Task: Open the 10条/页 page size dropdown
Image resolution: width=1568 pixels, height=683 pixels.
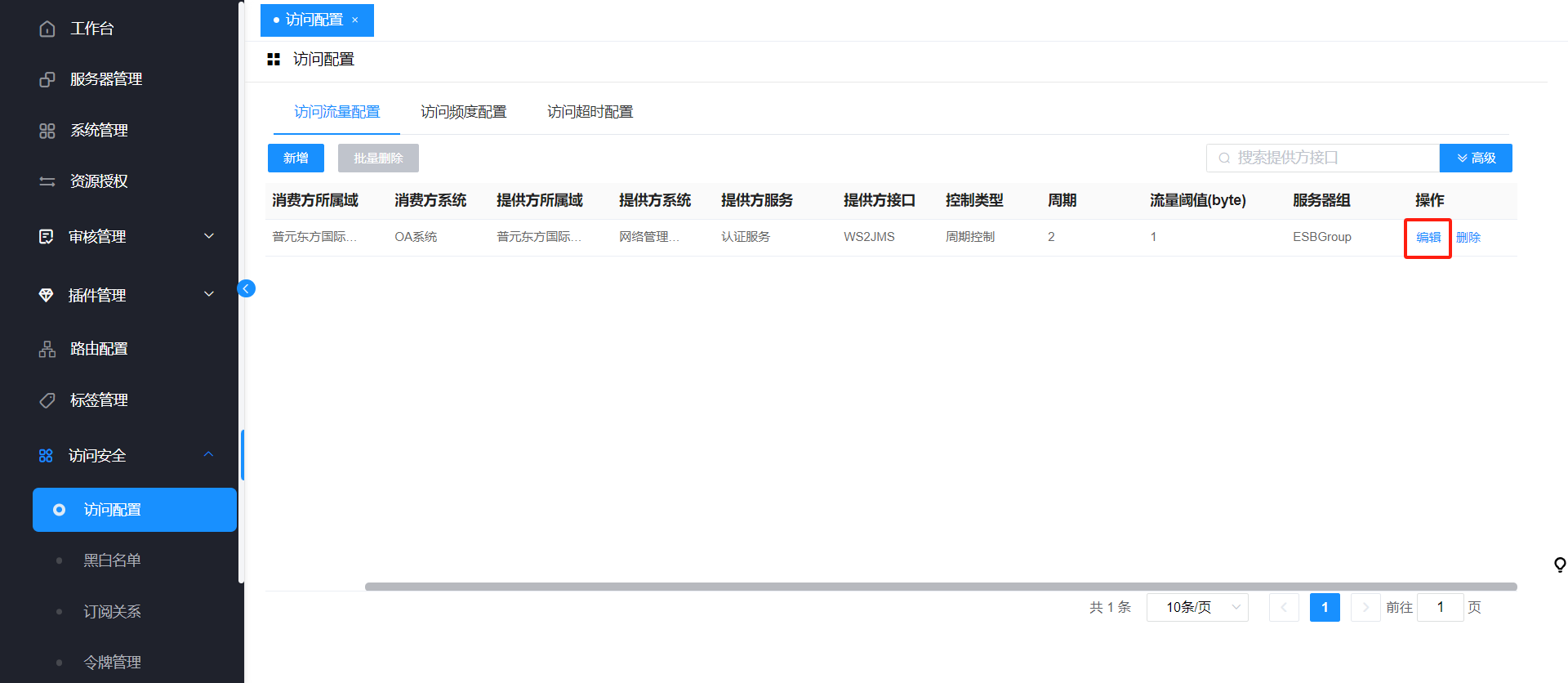Action: [1197, 607]
